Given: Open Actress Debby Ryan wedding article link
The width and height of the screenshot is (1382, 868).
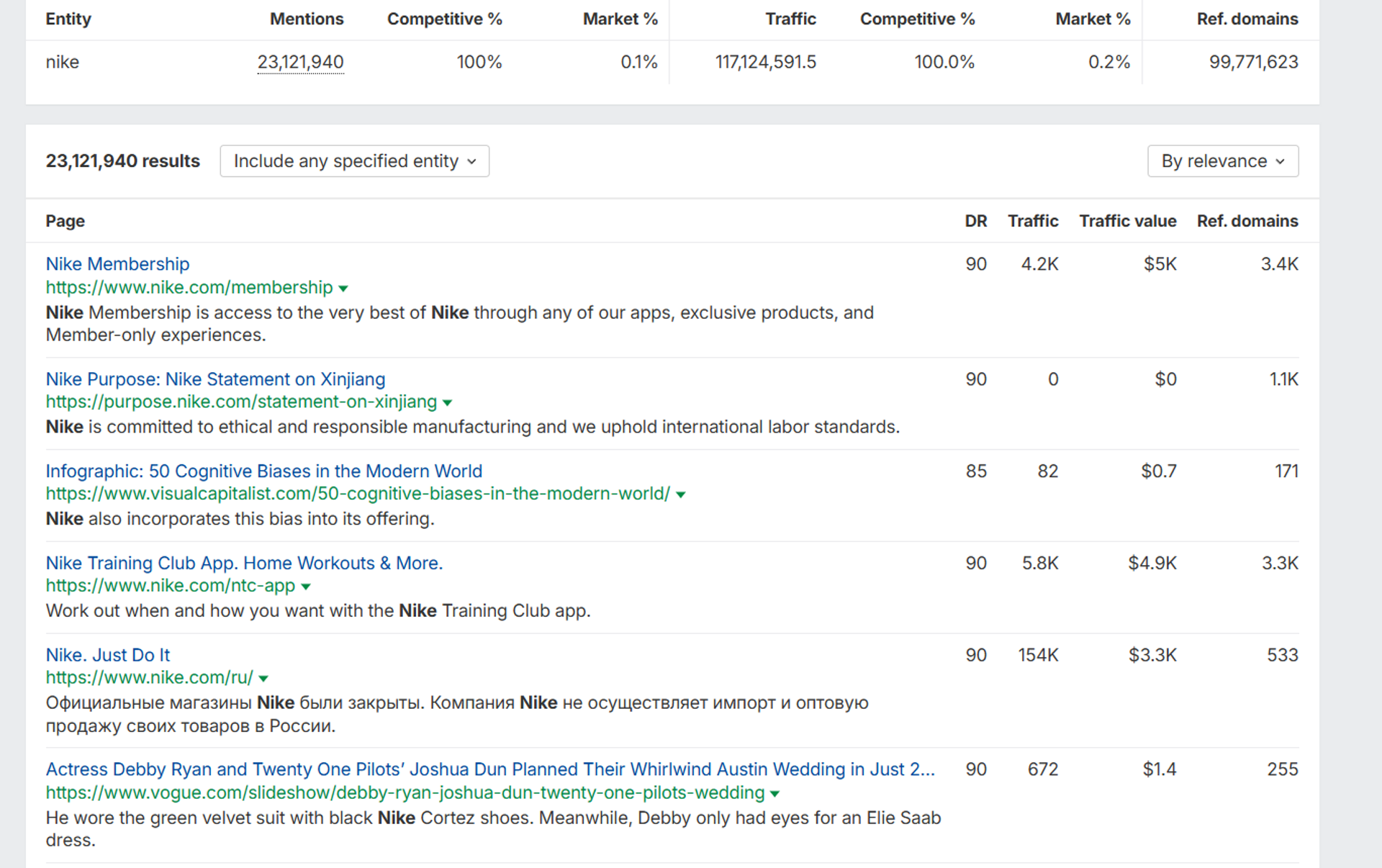Looking at the screenshot, I should click(490, 769).
